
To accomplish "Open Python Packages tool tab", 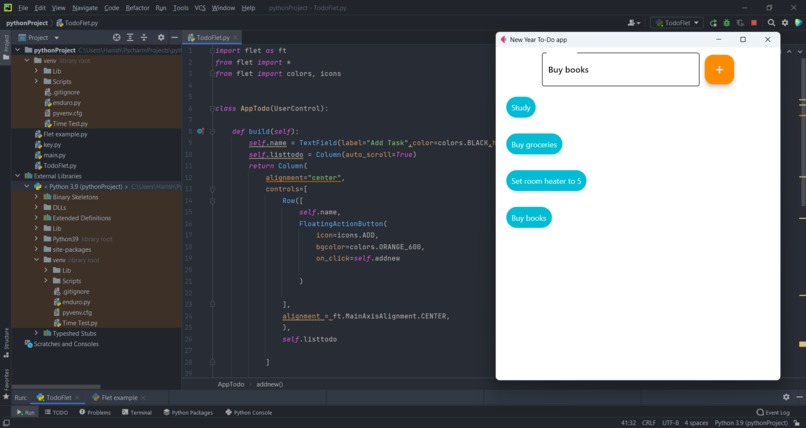I will (188, 413).
